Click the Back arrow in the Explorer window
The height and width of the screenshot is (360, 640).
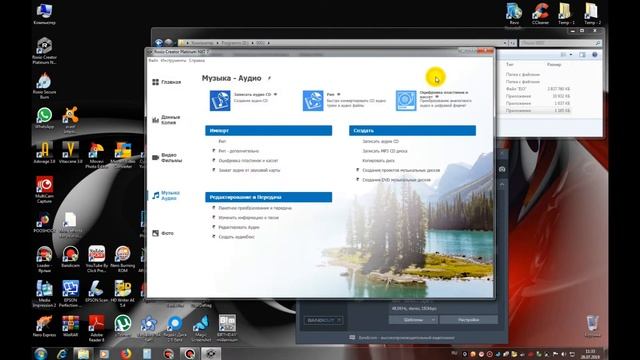(159, 42)
